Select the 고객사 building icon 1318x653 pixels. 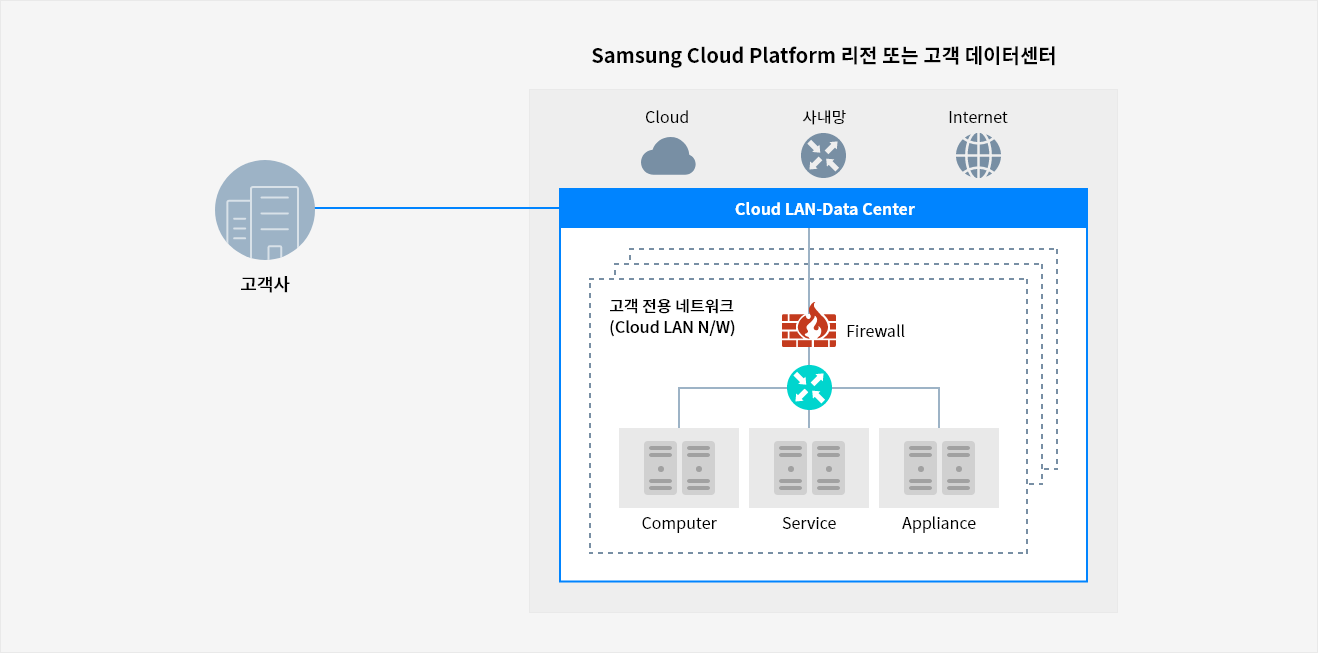coord(264,211)
